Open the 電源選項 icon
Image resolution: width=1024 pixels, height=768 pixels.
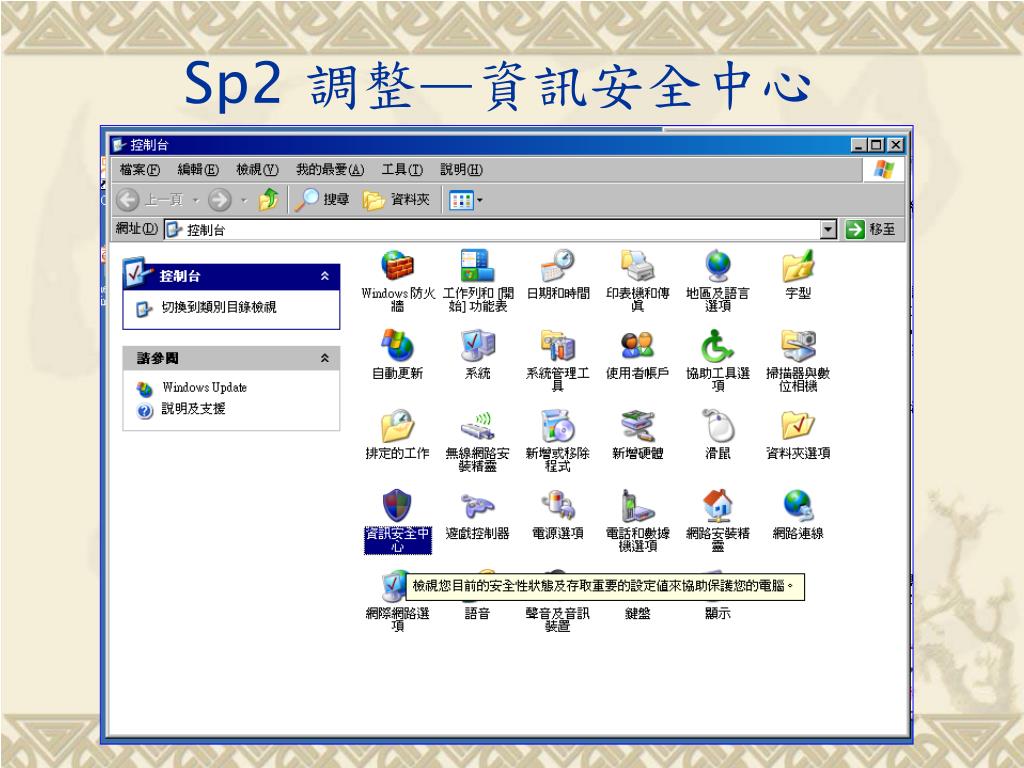point(557,505)
